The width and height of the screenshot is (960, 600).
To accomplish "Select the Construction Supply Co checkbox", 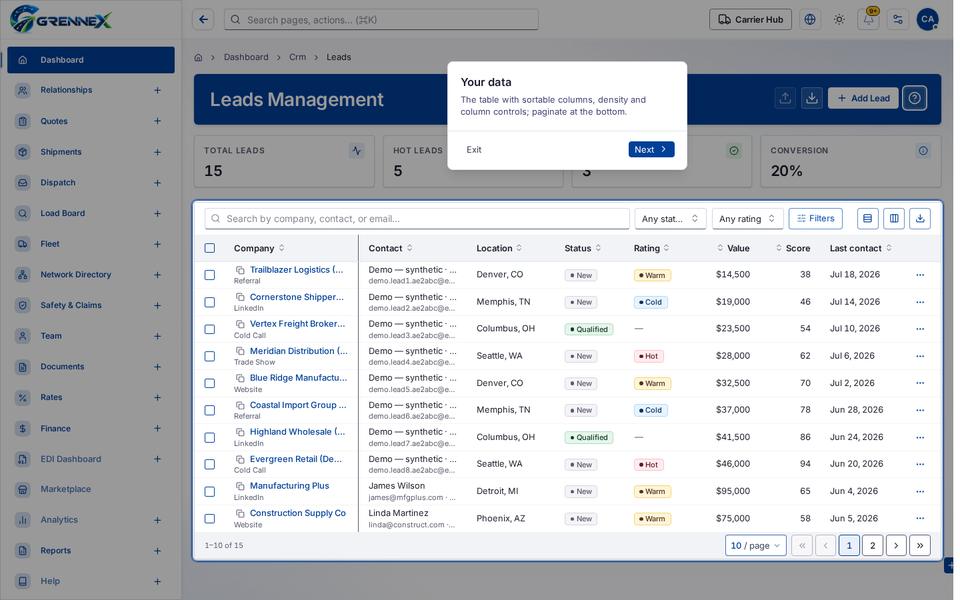I will point(209,519).
